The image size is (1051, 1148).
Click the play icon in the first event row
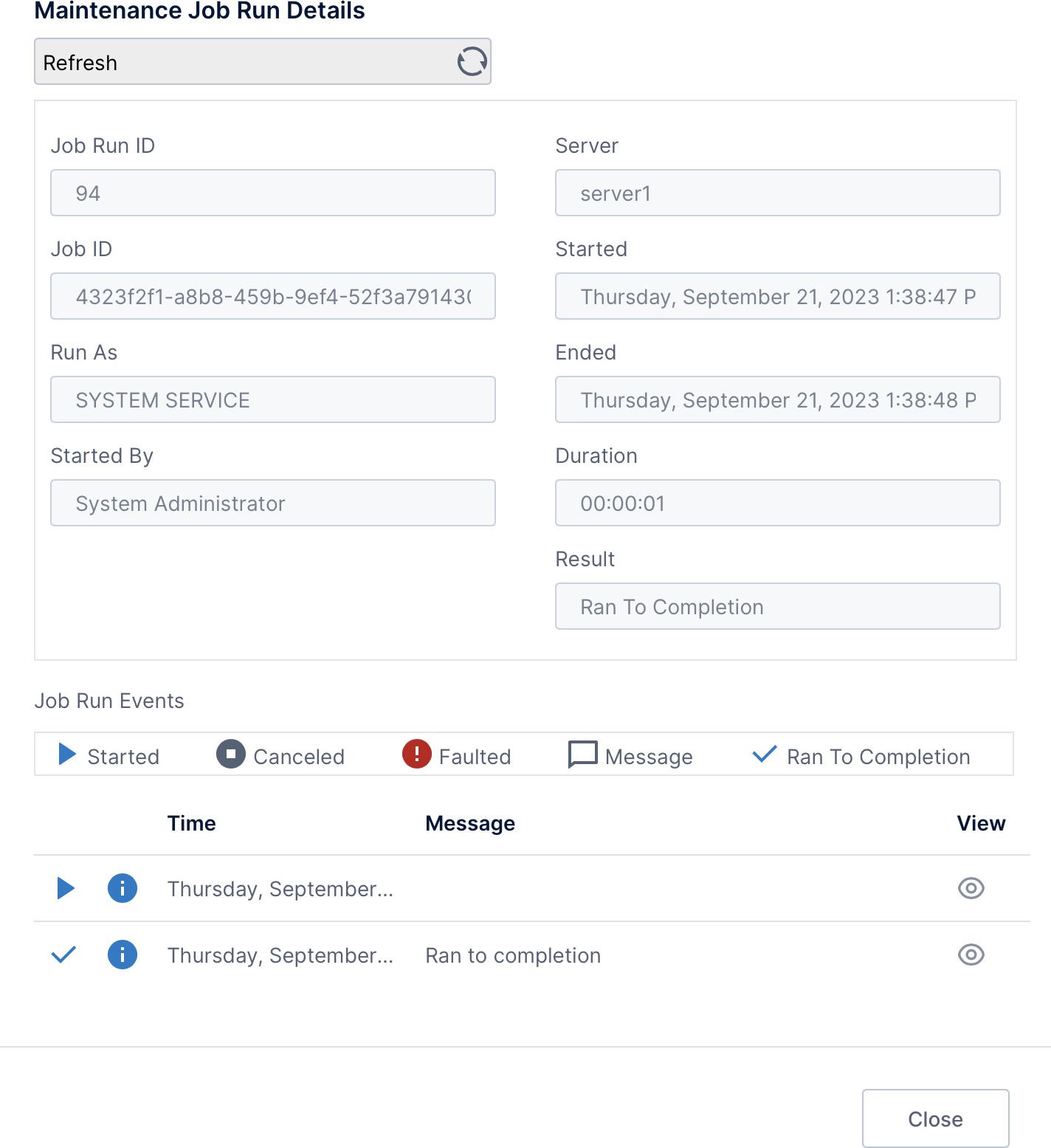coord(66,888)
